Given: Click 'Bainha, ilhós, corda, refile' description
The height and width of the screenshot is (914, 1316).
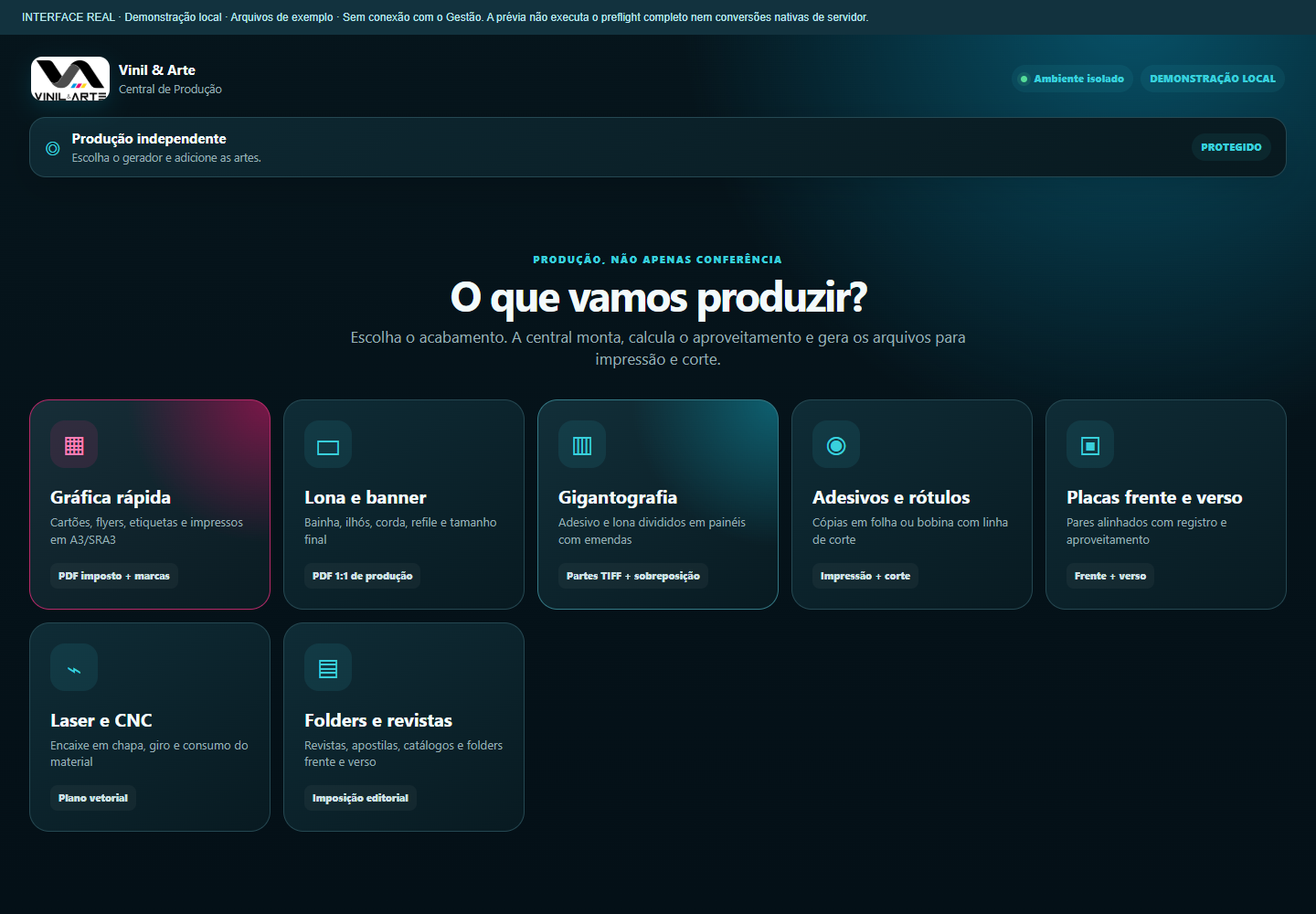Looking at the screenshot, I should coord(400,531).
